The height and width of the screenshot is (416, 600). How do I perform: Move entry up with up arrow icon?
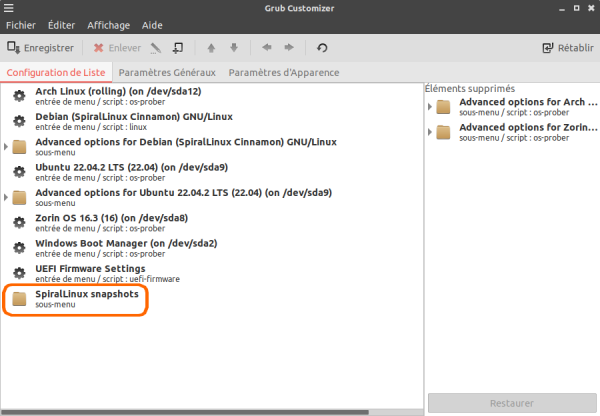pos(211,47)
